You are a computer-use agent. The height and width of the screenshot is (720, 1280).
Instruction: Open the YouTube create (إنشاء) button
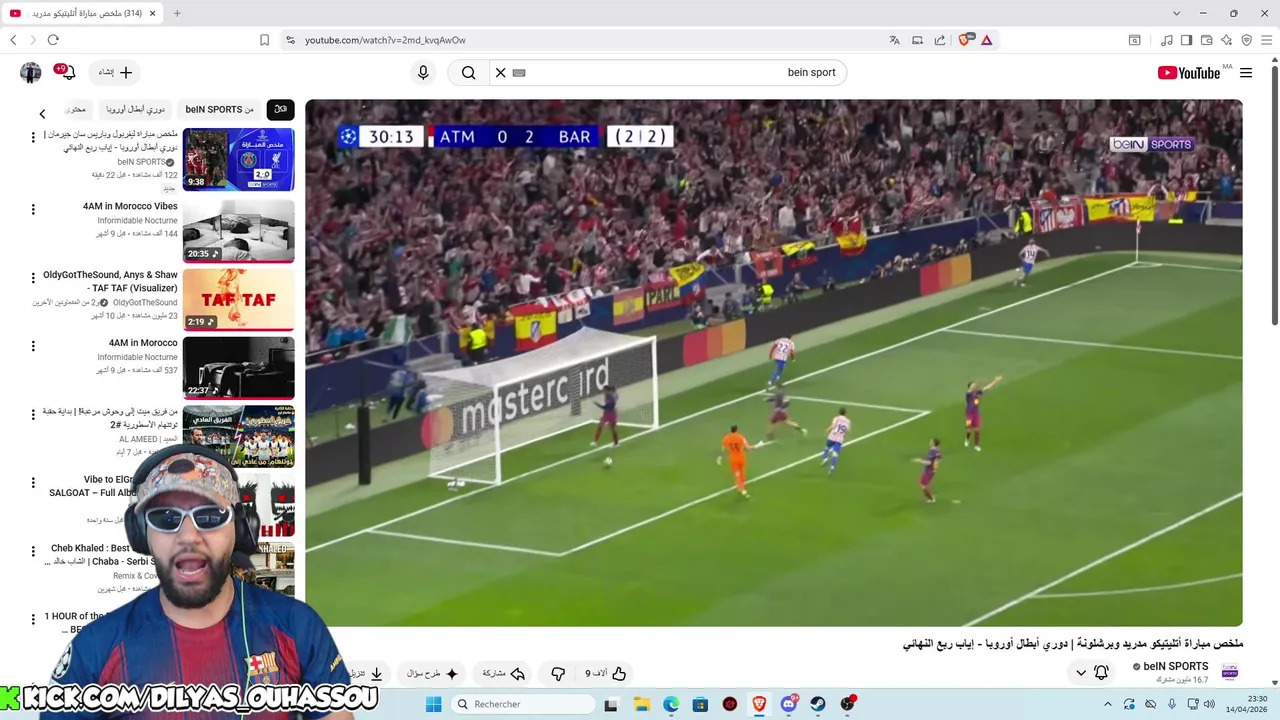click(115, 72)
